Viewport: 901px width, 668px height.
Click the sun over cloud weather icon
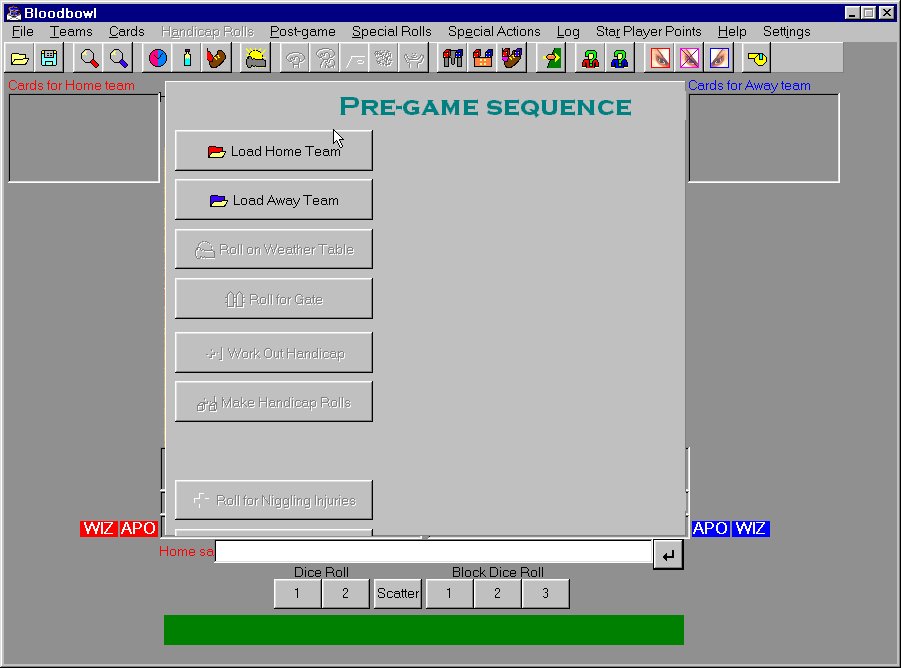coord(256,58)
